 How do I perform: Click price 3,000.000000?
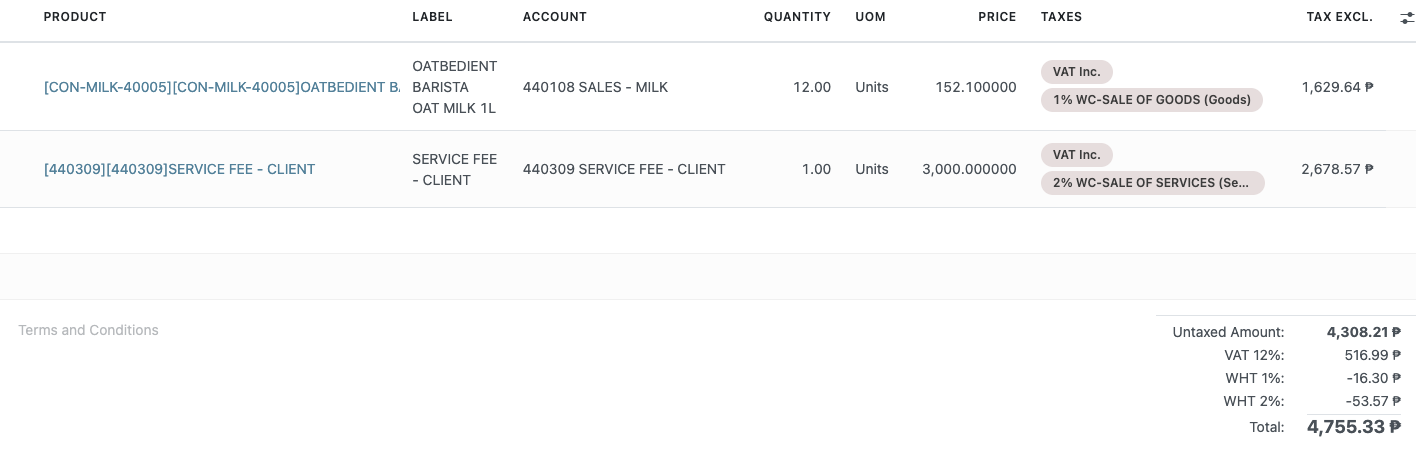969,169
